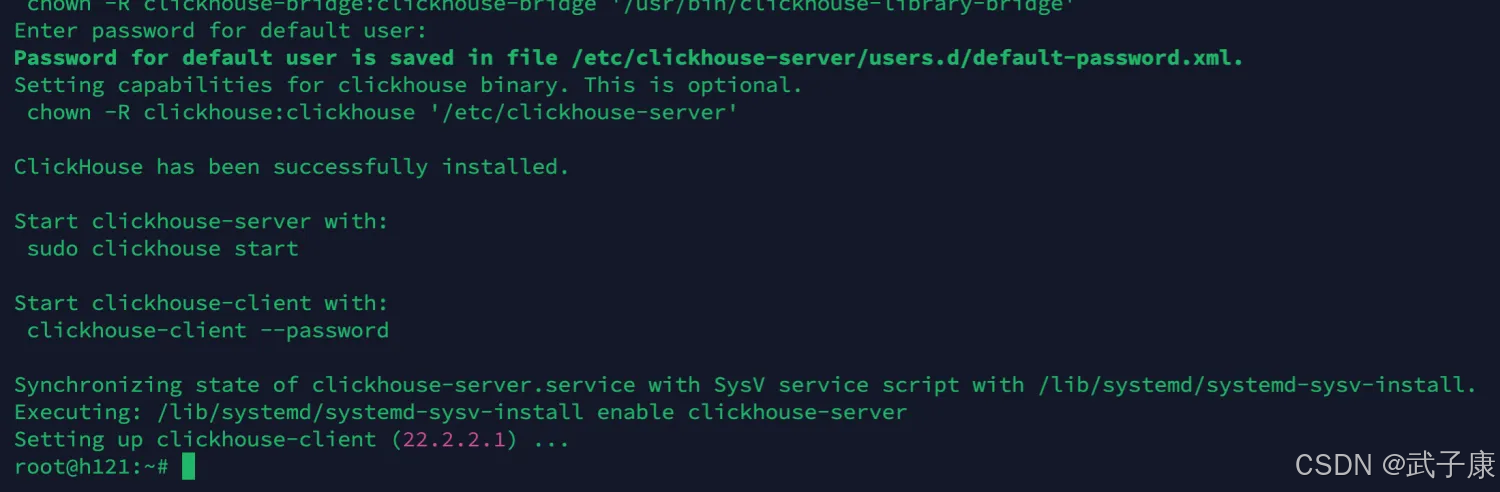Click the 'Enter password for default user:' line
This screenshot has width=1500, height=492.
pyautogui.click(x=220, y=31)
